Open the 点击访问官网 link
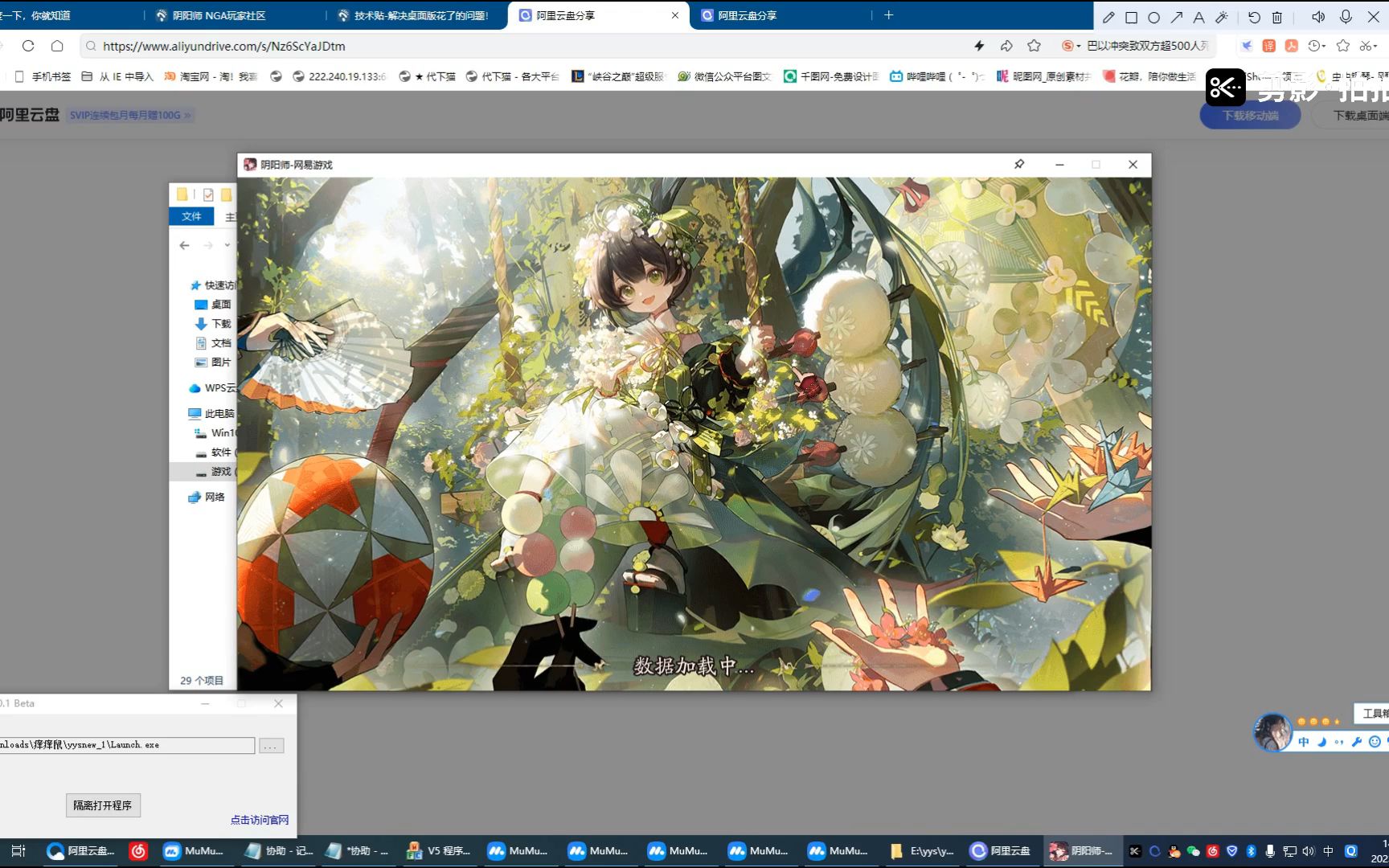This screenshot has height=868, width=1389. coord(259,820)
